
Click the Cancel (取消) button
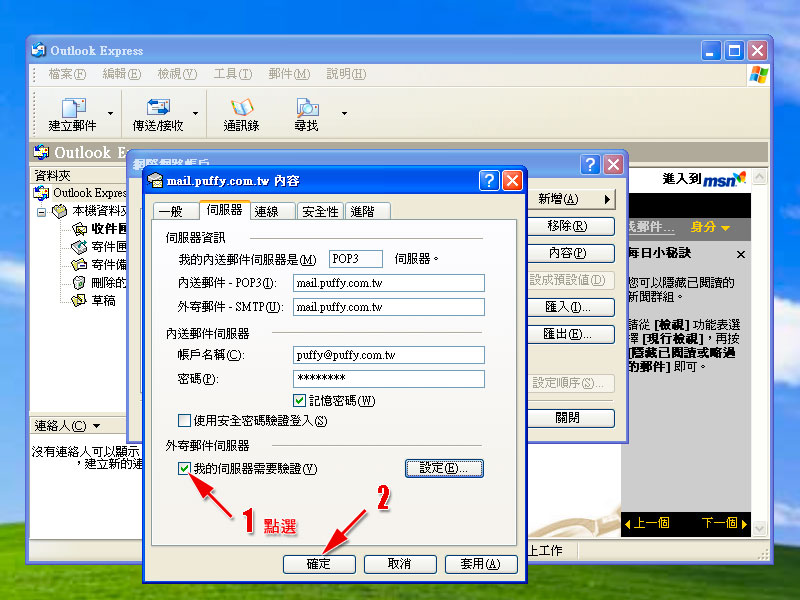[x=400, y=564]
